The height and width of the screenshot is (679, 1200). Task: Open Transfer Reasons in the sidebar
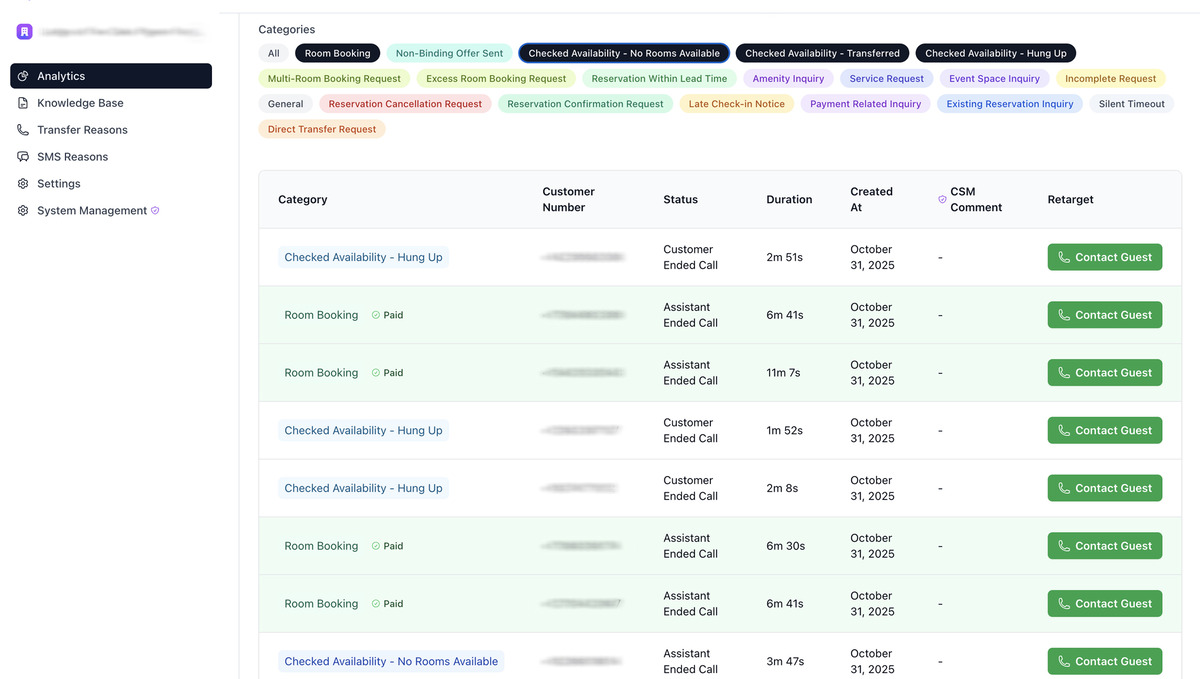82,130
